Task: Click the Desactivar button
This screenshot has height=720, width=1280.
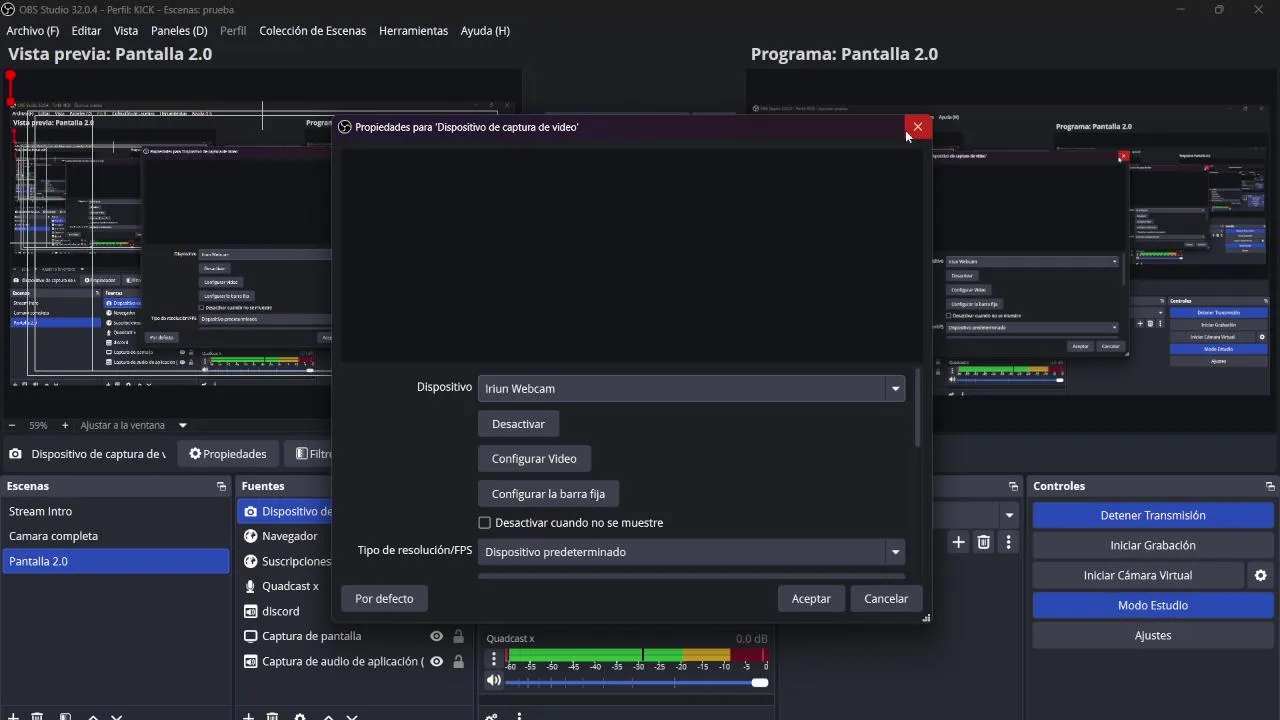Action: 518,424
